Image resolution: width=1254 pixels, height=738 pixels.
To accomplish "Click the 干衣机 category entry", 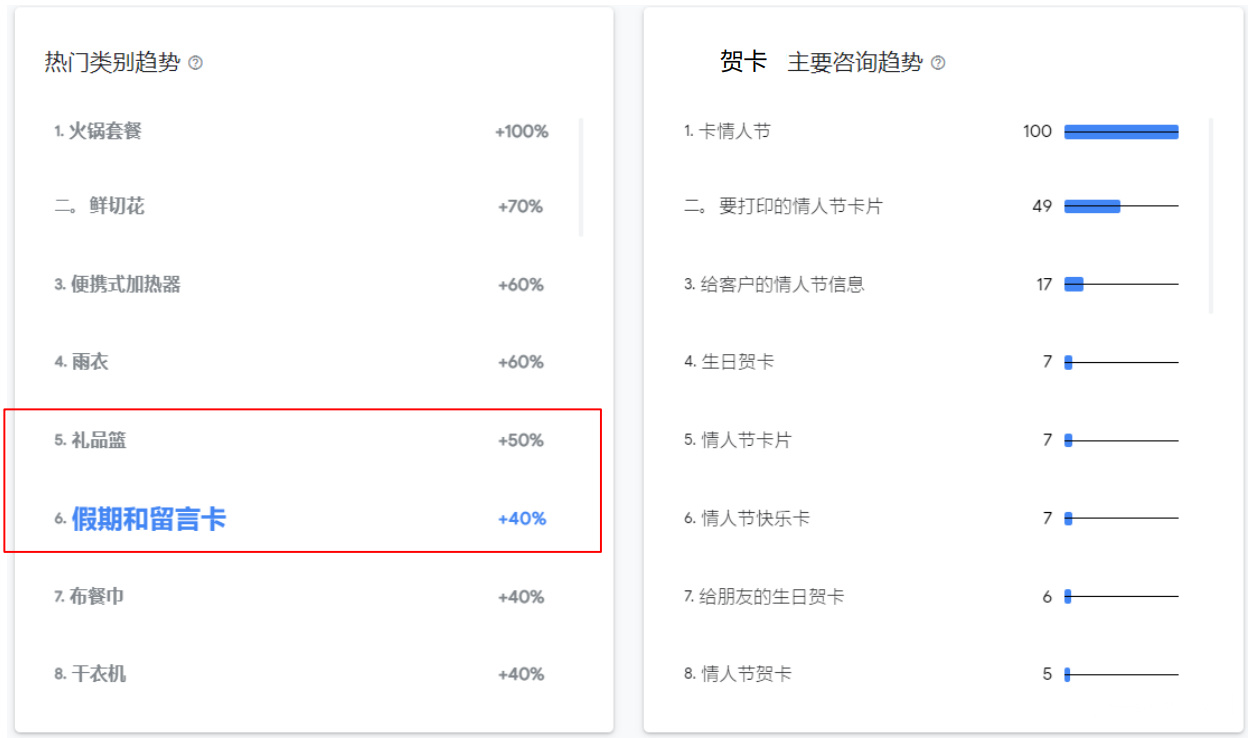I will tap(99, 674).
